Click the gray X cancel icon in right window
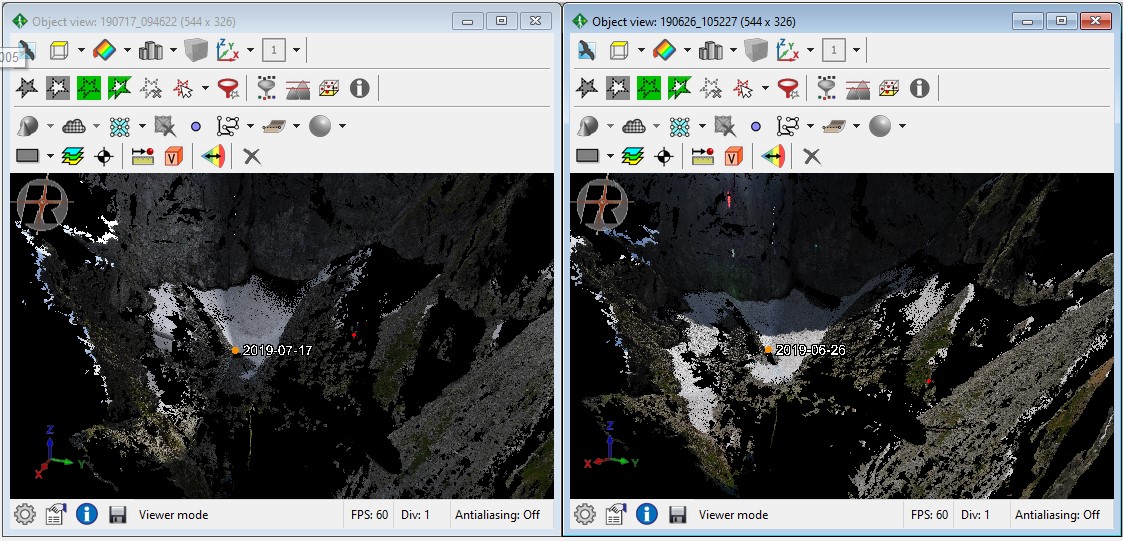This screenshot has height=541, width=1123. click(812, 156)
